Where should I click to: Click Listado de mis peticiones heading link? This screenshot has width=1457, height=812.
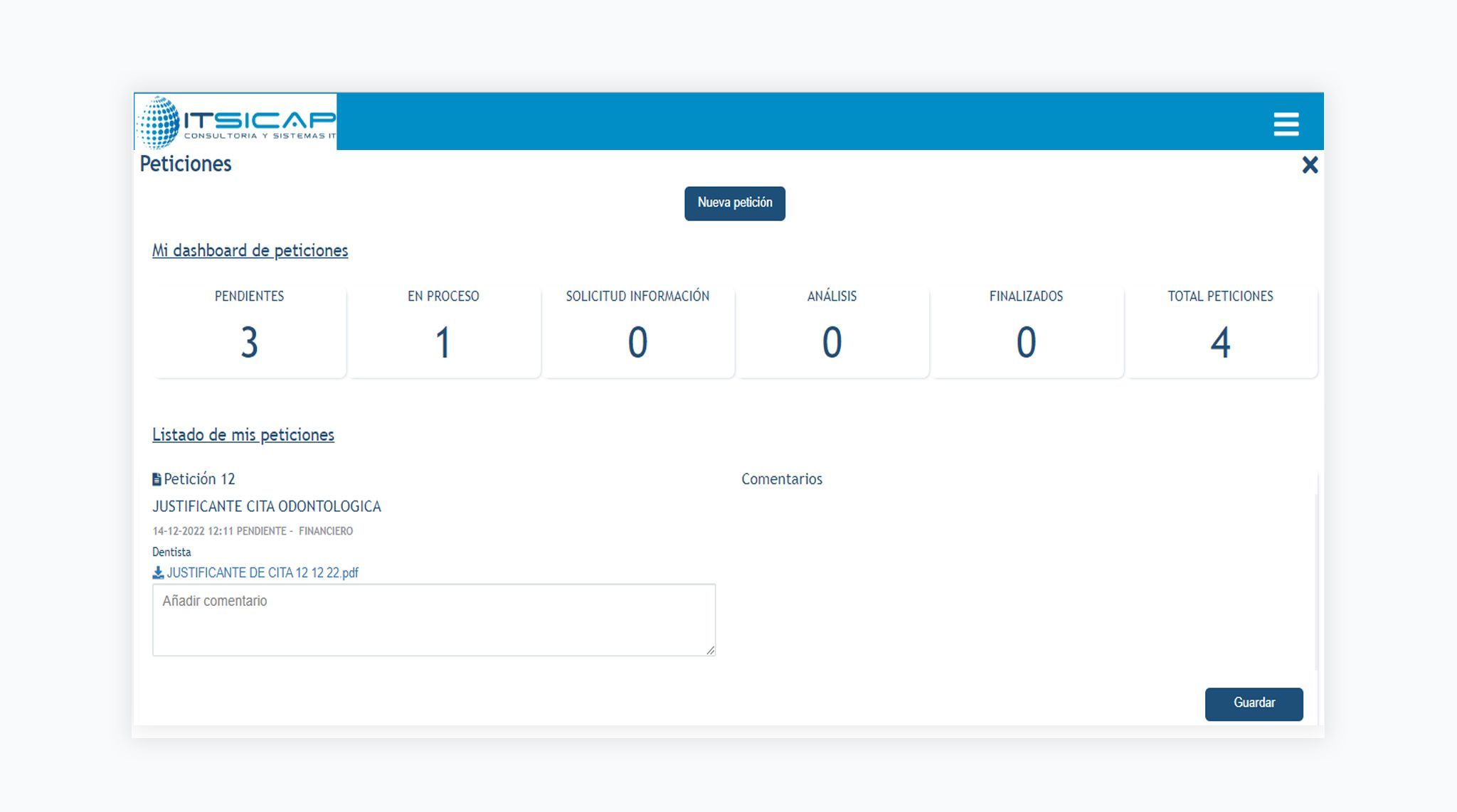coord(243,434)
